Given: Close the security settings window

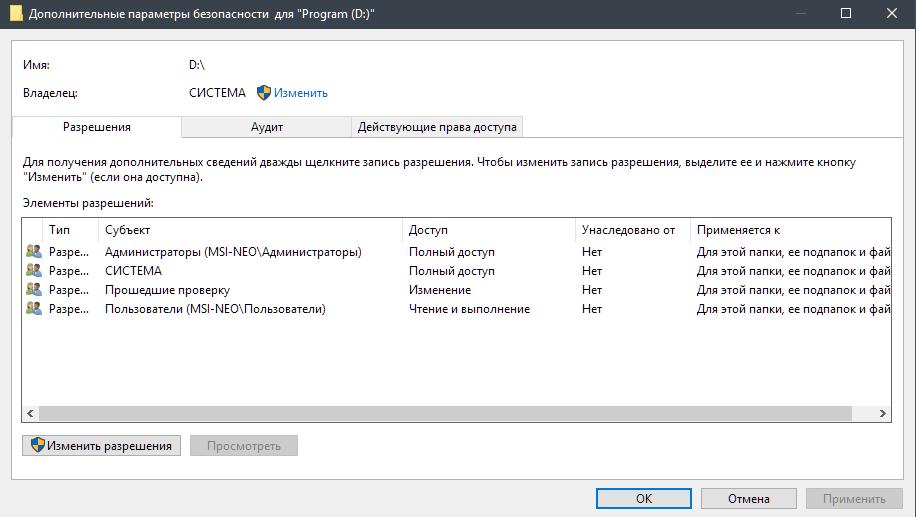Looking at the screenshot, I should tap(892, 13).
